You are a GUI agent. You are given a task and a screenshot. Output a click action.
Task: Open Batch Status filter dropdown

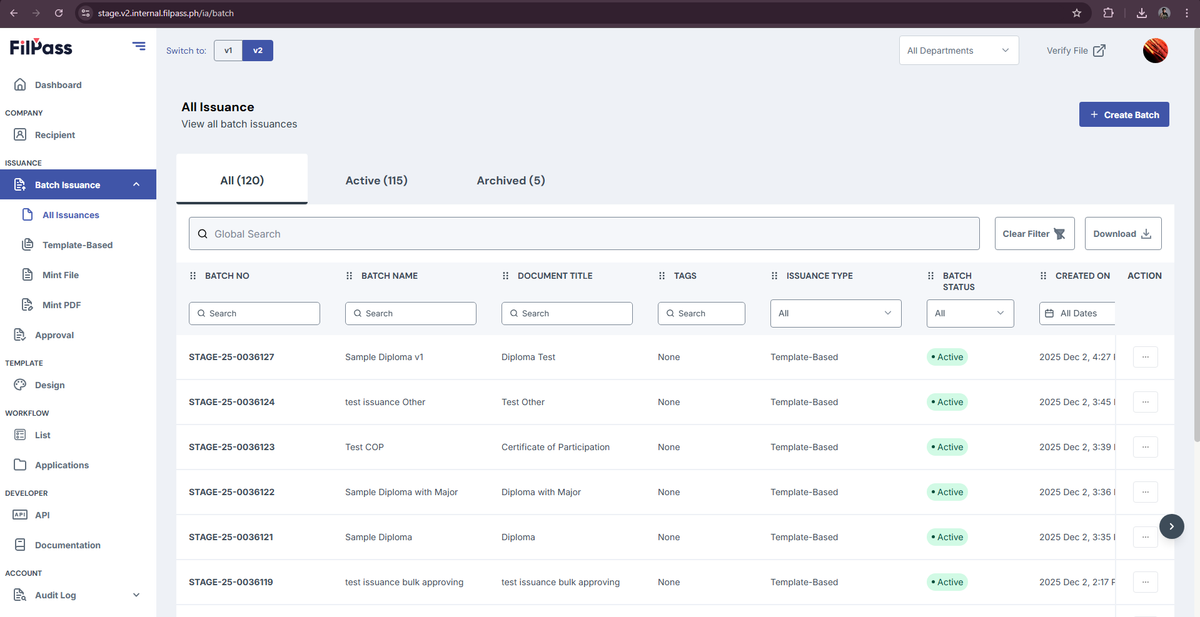[x=970, y=313]
